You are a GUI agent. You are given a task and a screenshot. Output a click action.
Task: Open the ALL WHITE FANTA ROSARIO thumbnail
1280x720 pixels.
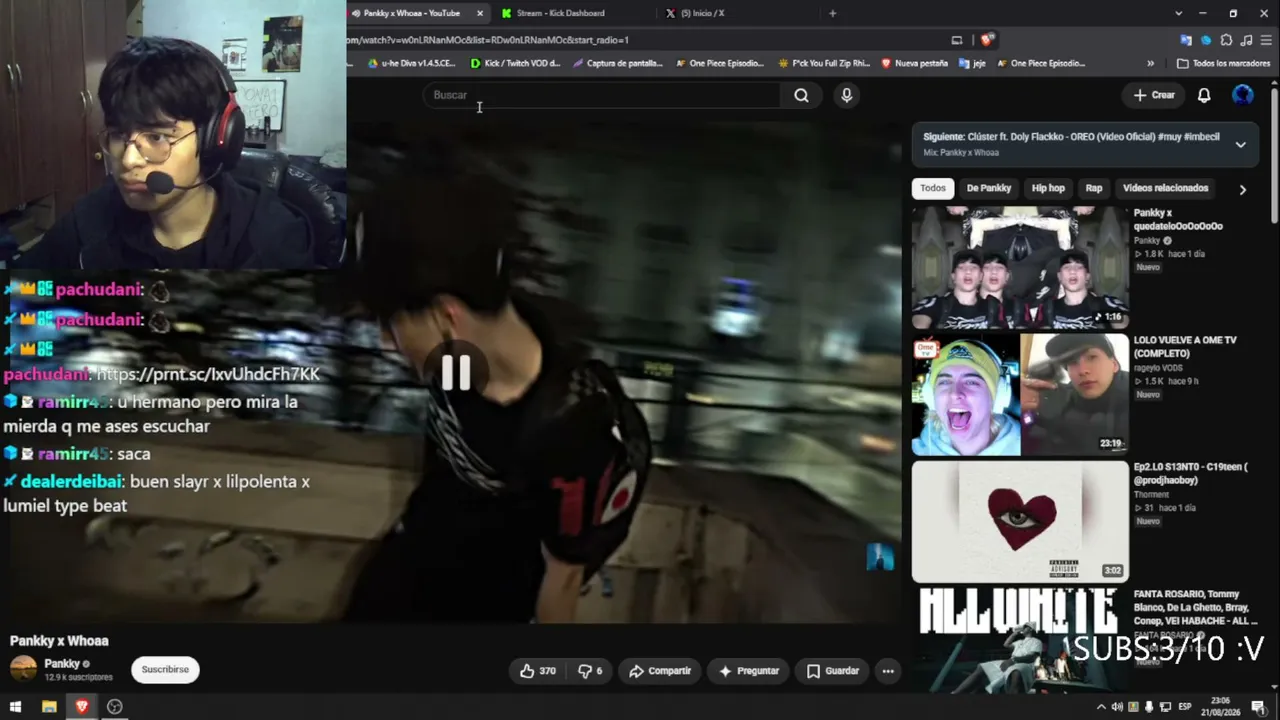click(x=1020, y=640)
